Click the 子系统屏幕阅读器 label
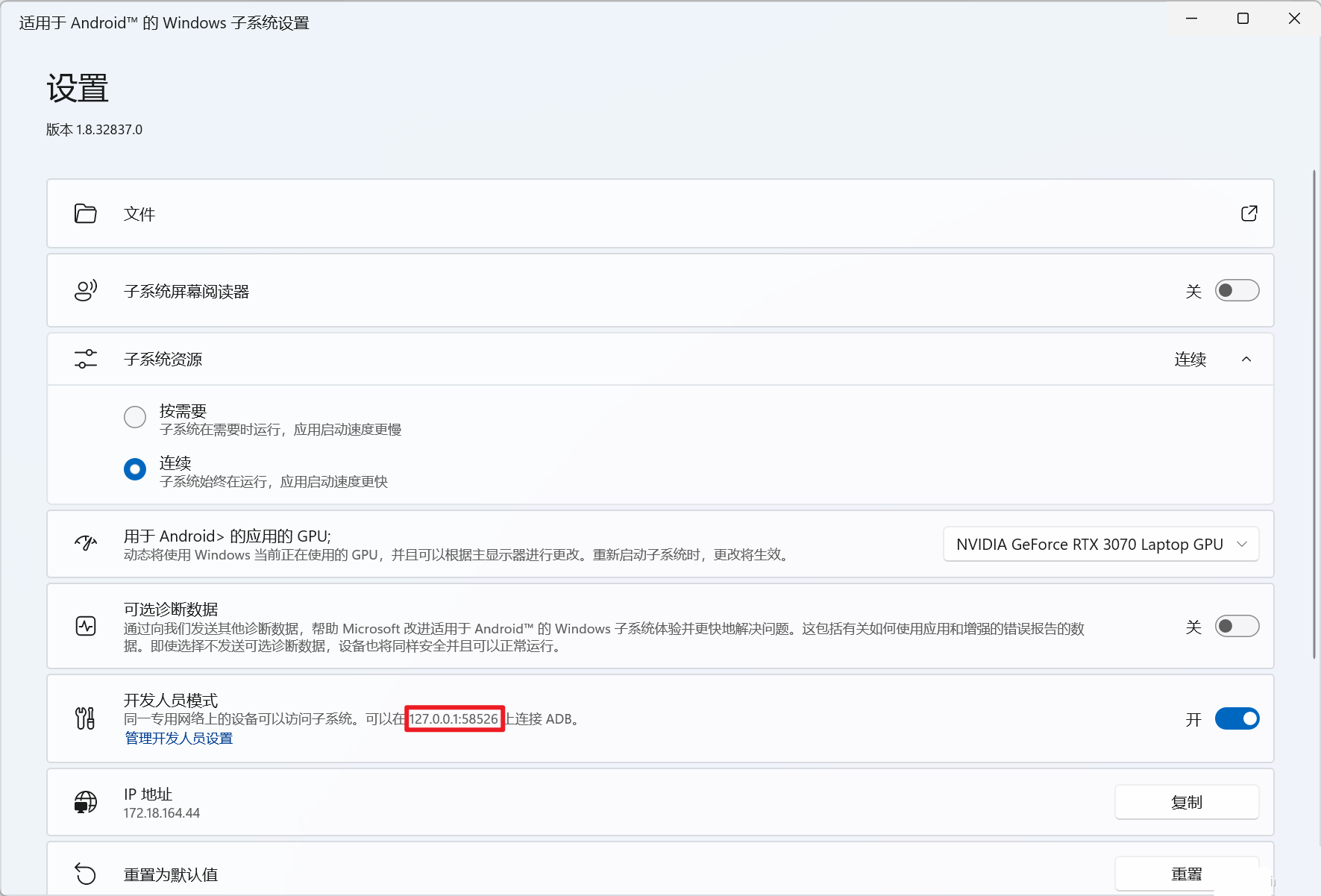Screen dimensions: 1321x896 click(x=186, y=292)
